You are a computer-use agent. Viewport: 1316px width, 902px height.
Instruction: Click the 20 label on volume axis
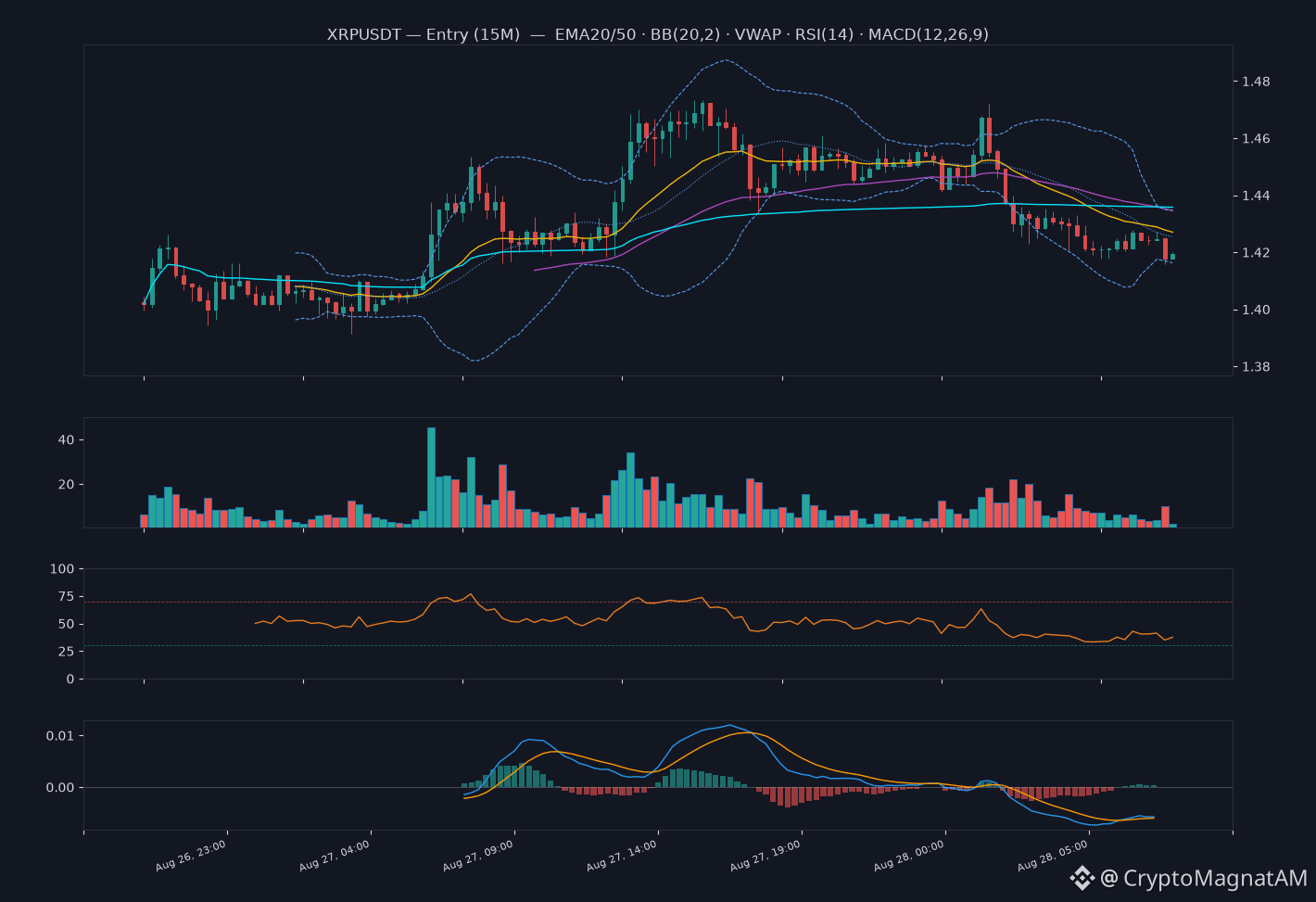65,484
